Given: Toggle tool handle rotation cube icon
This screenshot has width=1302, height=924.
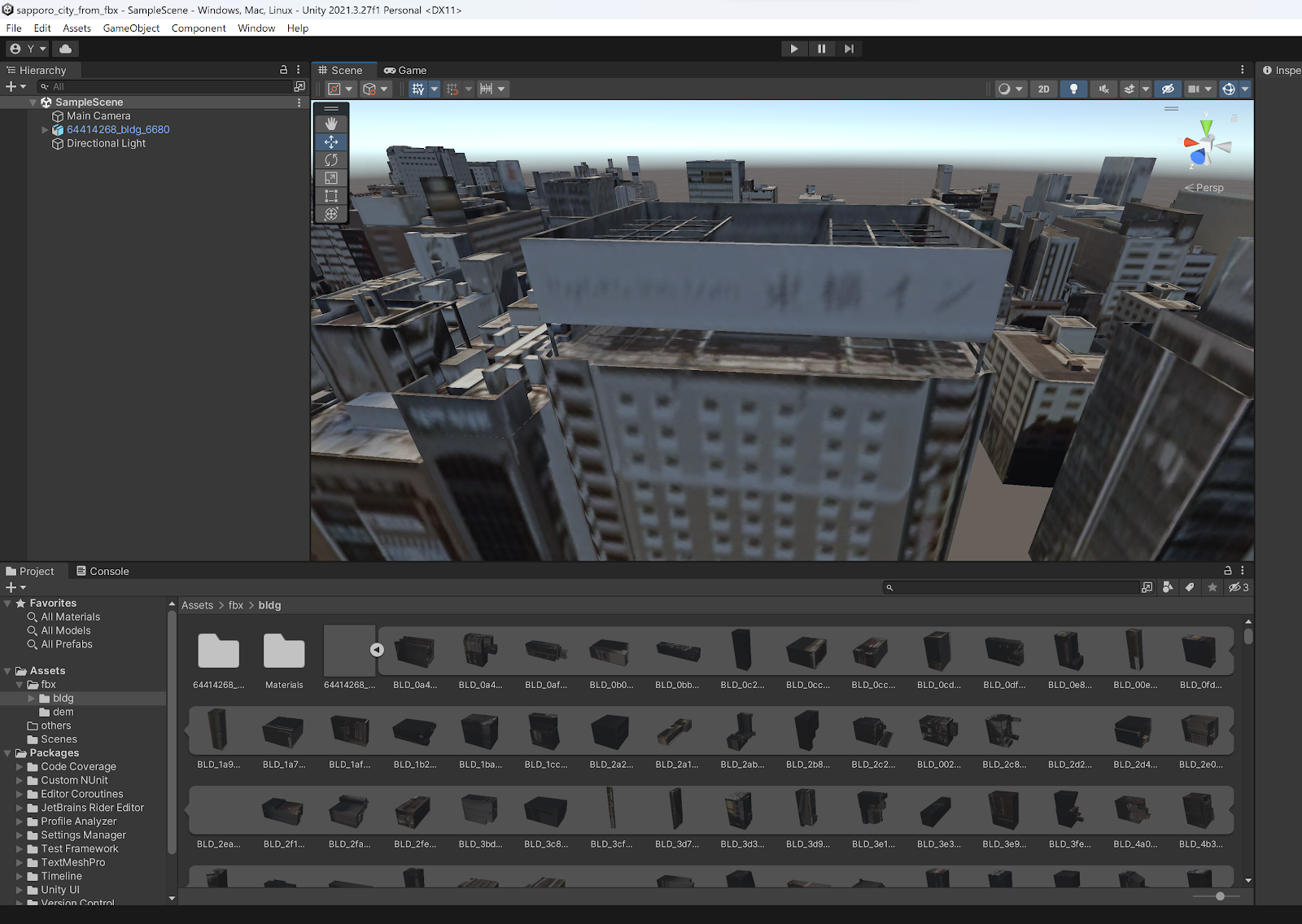Looking at the screenshot, I should 375,89.
